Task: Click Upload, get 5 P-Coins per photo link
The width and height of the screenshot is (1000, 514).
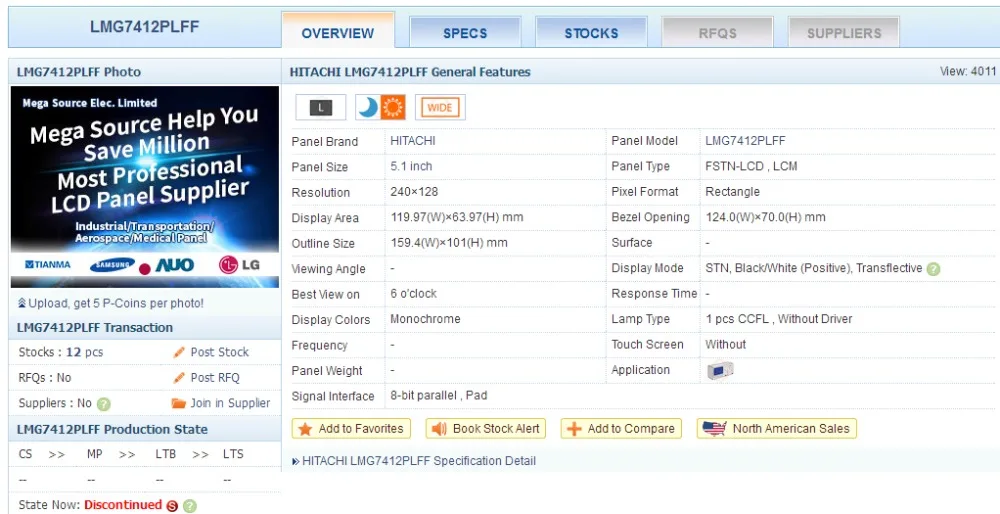Action: tap(116, 304)
